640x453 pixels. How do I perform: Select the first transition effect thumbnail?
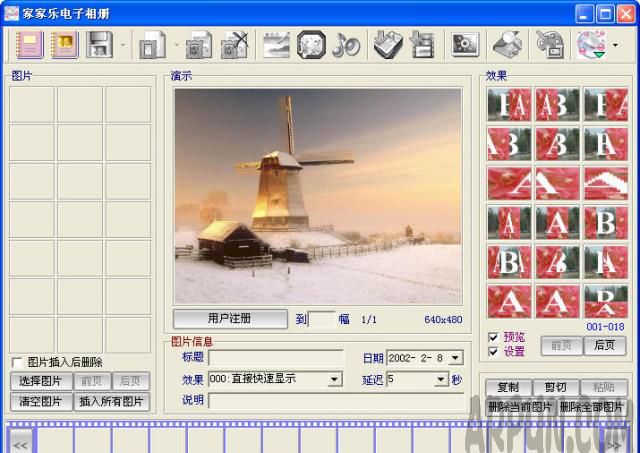tap(508, 104)
